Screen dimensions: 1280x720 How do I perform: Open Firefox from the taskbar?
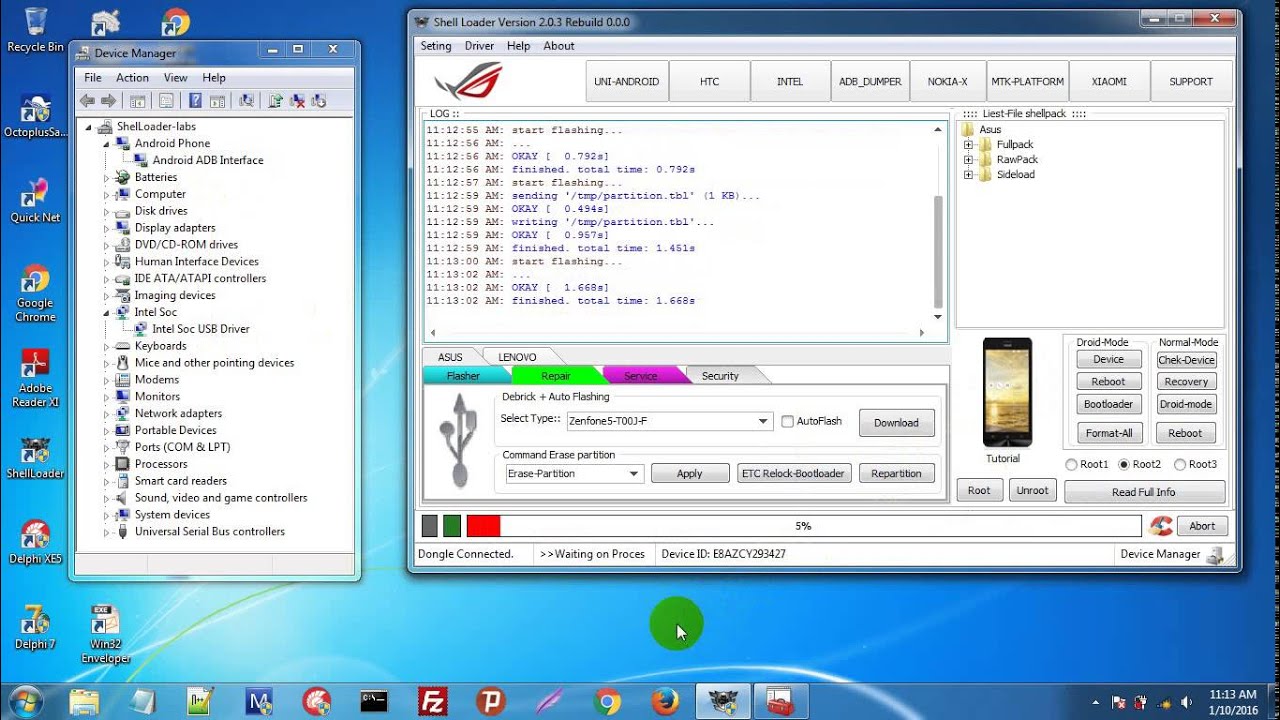pyautogui.click(x=665, y=702)
